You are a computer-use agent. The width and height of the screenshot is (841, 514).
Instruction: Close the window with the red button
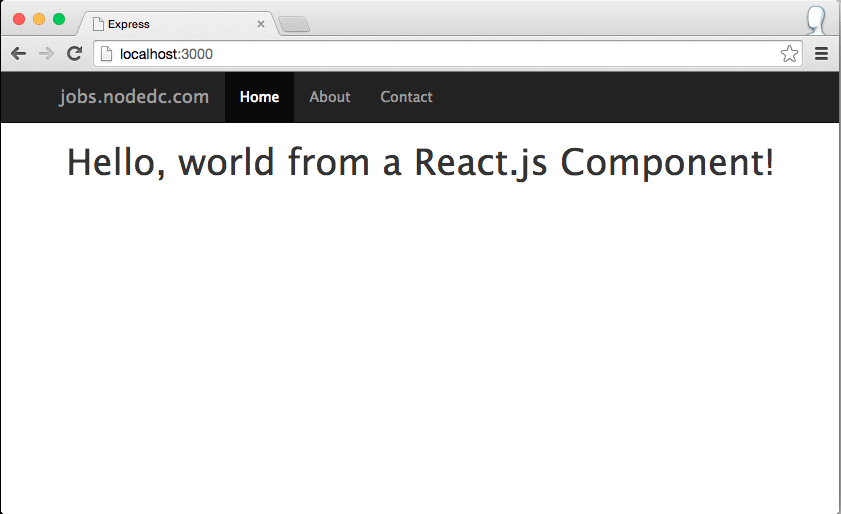point(19,19)
